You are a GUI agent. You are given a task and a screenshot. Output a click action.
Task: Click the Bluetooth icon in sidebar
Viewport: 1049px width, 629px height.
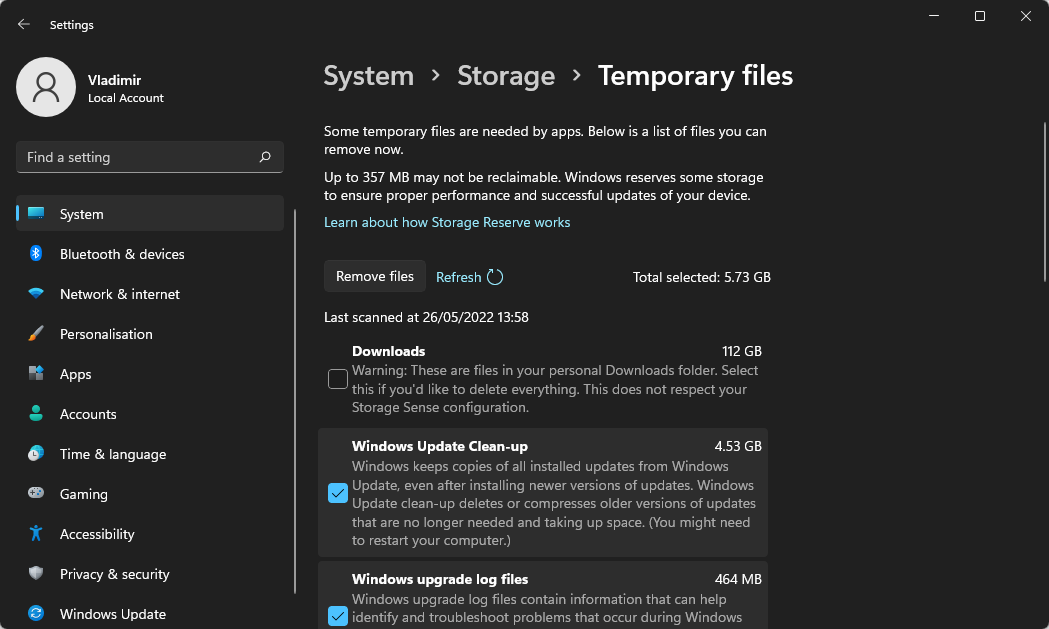[36, 254]
